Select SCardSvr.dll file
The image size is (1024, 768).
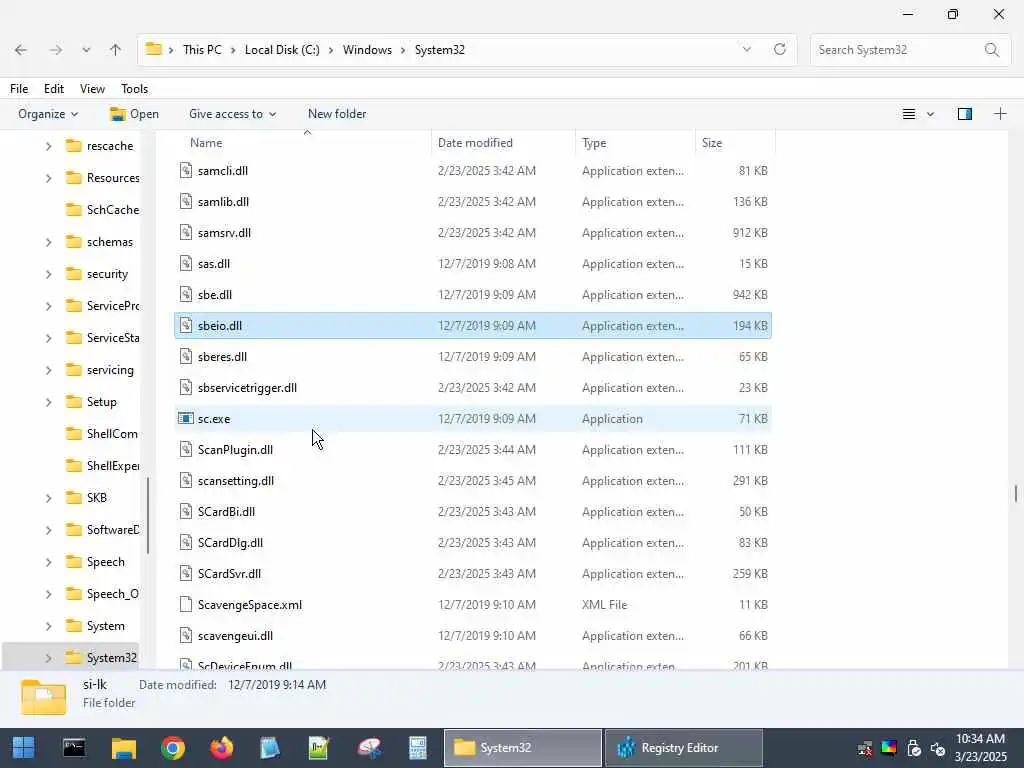(x=473, y=574)
